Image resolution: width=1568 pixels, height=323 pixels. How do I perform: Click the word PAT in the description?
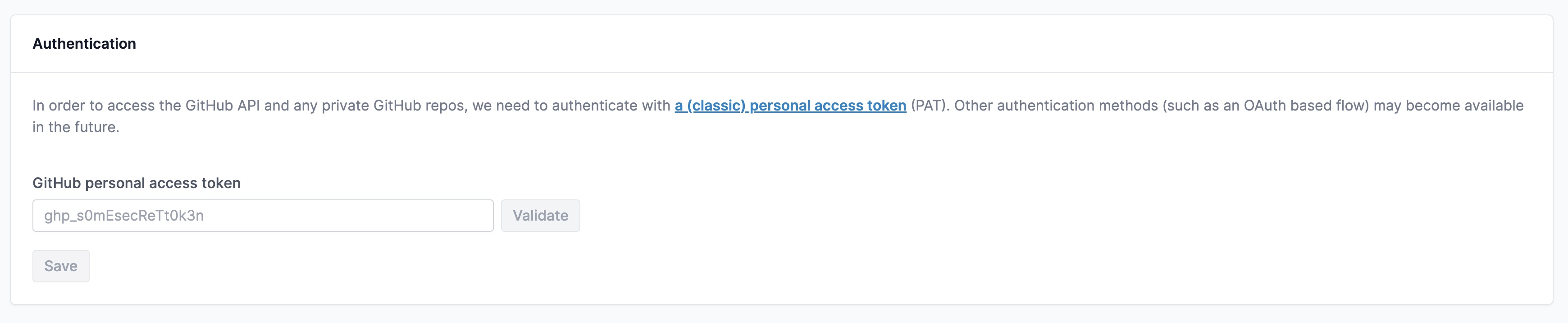point(929,106)
